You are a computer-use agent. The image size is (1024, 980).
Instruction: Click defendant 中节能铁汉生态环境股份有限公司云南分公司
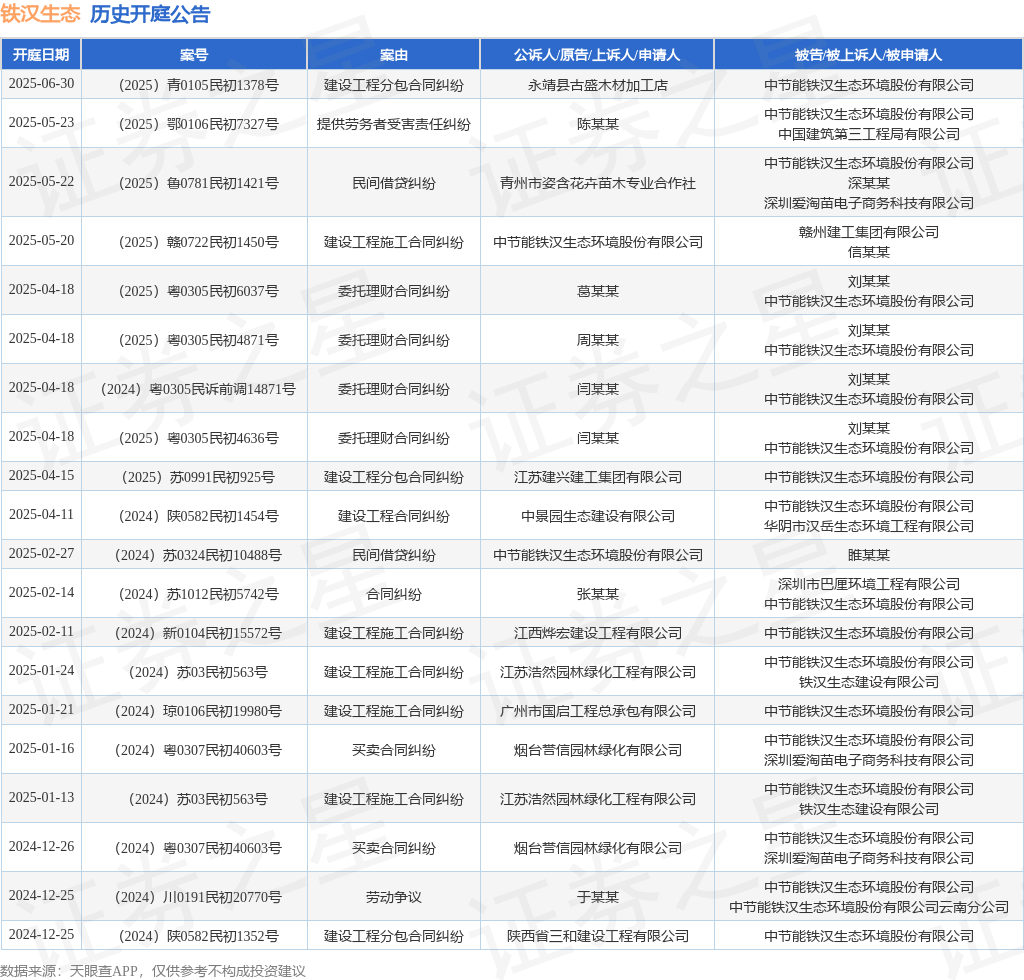pos(869,908)
